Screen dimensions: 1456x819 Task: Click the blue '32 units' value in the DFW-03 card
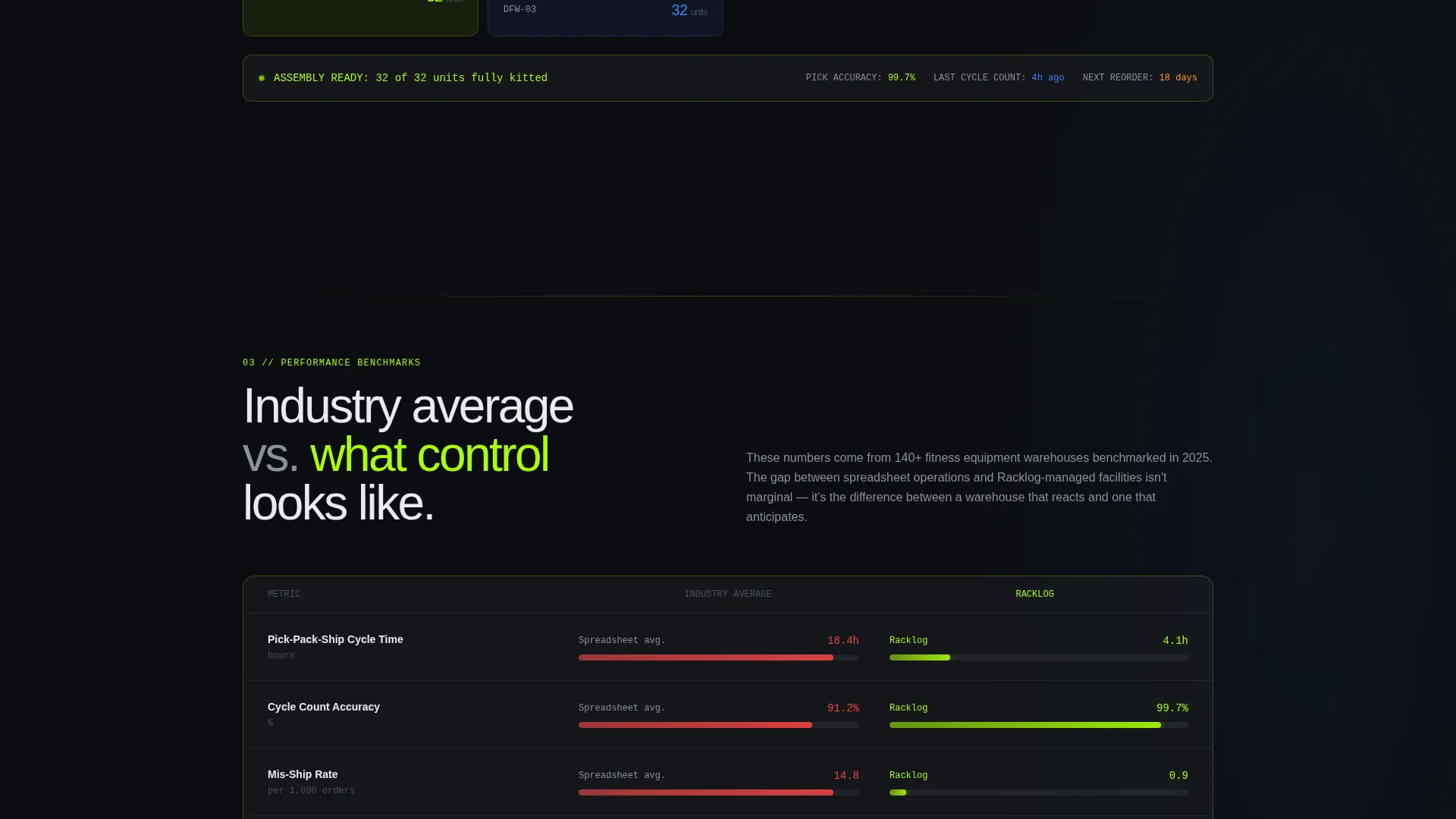pyautogui.click(x=689, y=11)
